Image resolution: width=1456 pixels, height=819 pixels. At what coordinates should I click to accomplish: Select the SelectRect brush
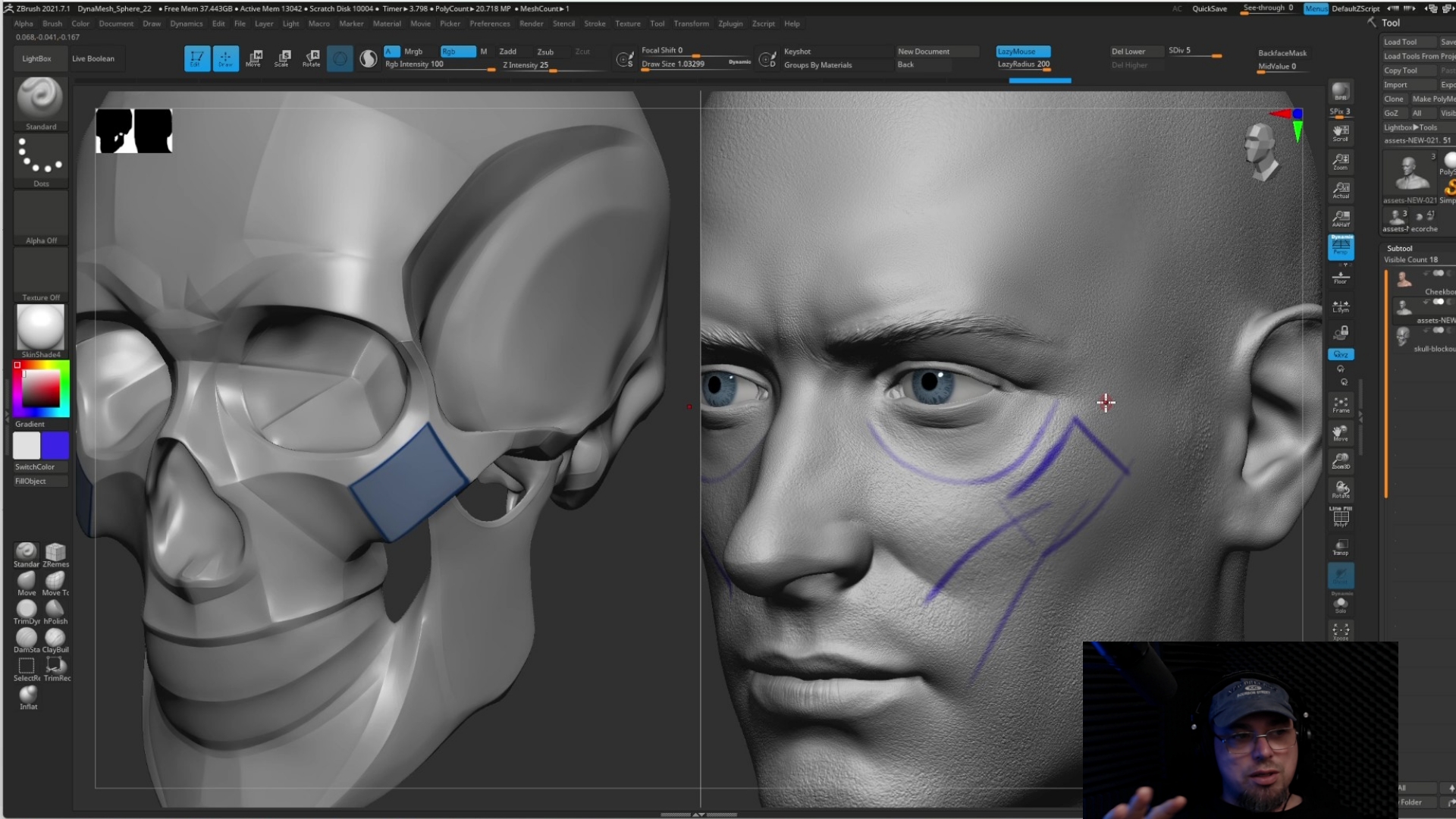point(27,669)
